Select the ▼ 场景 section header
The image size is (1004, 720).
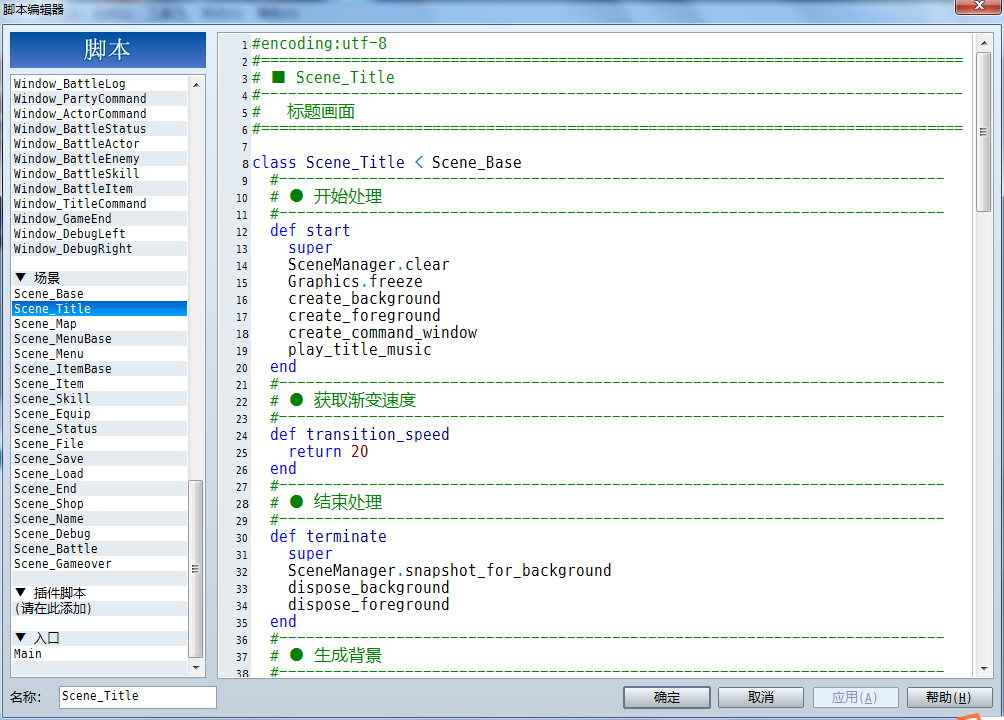(x=100, y=278)
